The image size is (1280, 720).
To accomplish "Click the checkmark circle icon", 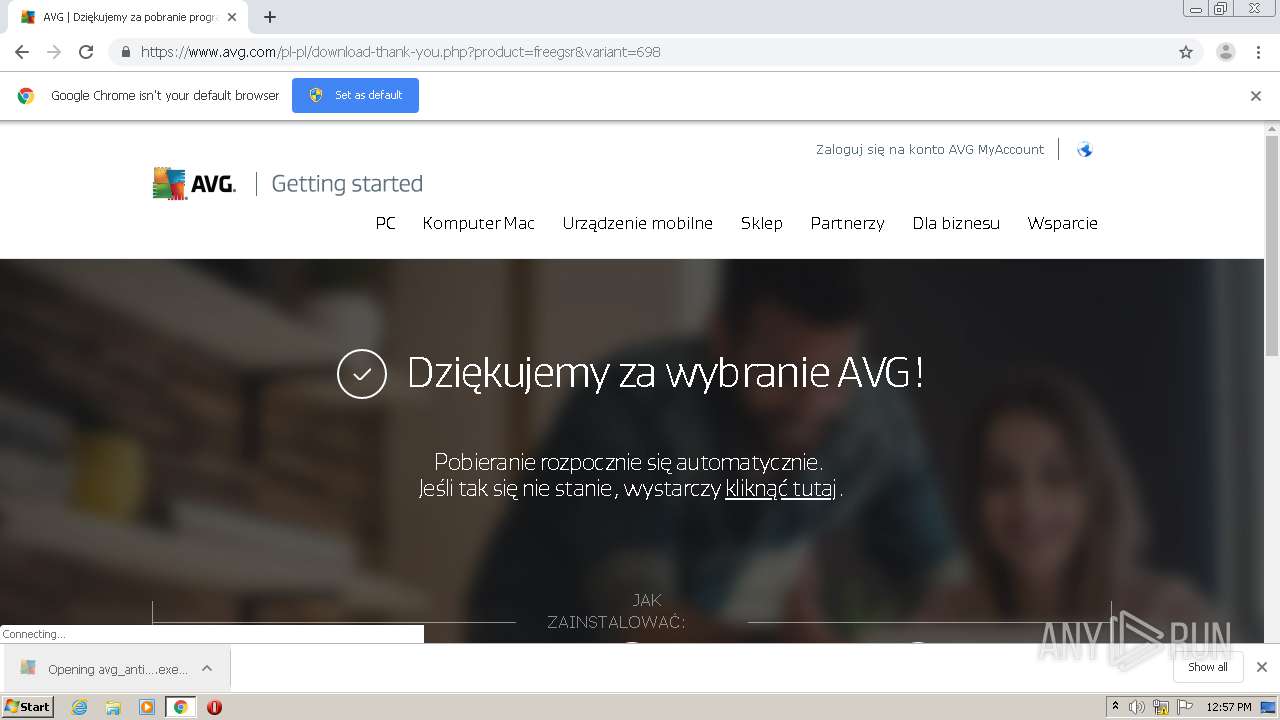I will point(362,374).
